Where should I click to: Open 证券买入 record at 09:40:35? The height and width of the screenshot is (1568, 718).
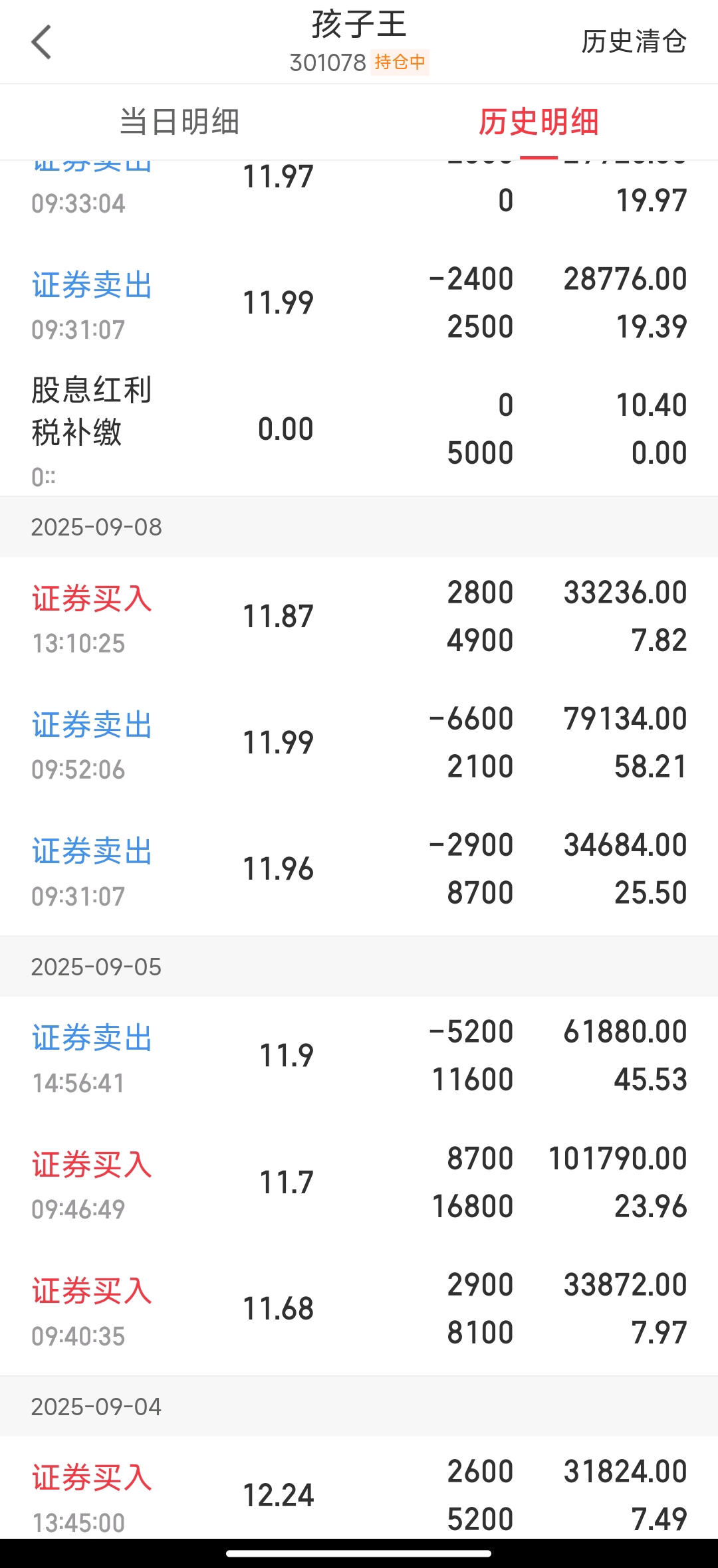(x=359, y=1310)
